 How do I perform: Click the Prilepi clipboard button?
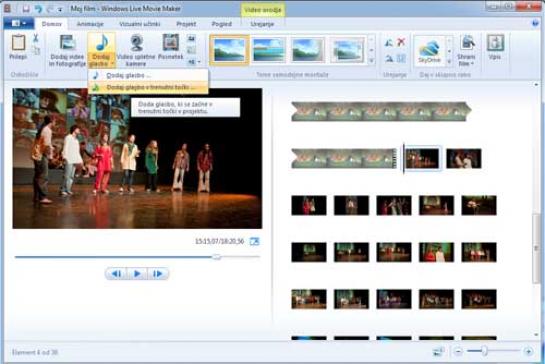click(x=18, y=47)
